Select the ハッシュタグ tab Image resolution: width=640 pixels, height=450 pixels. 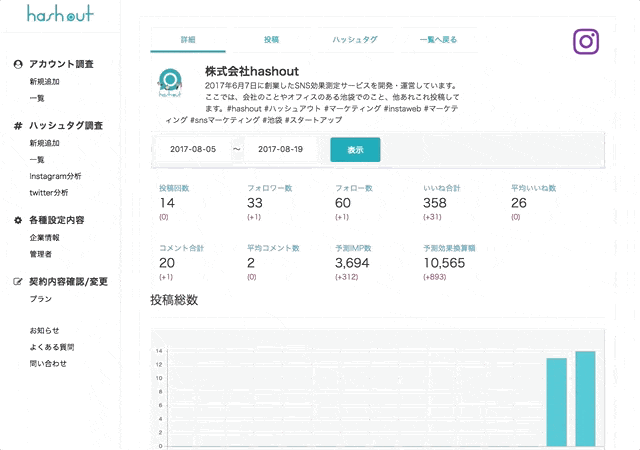[355, 40]
